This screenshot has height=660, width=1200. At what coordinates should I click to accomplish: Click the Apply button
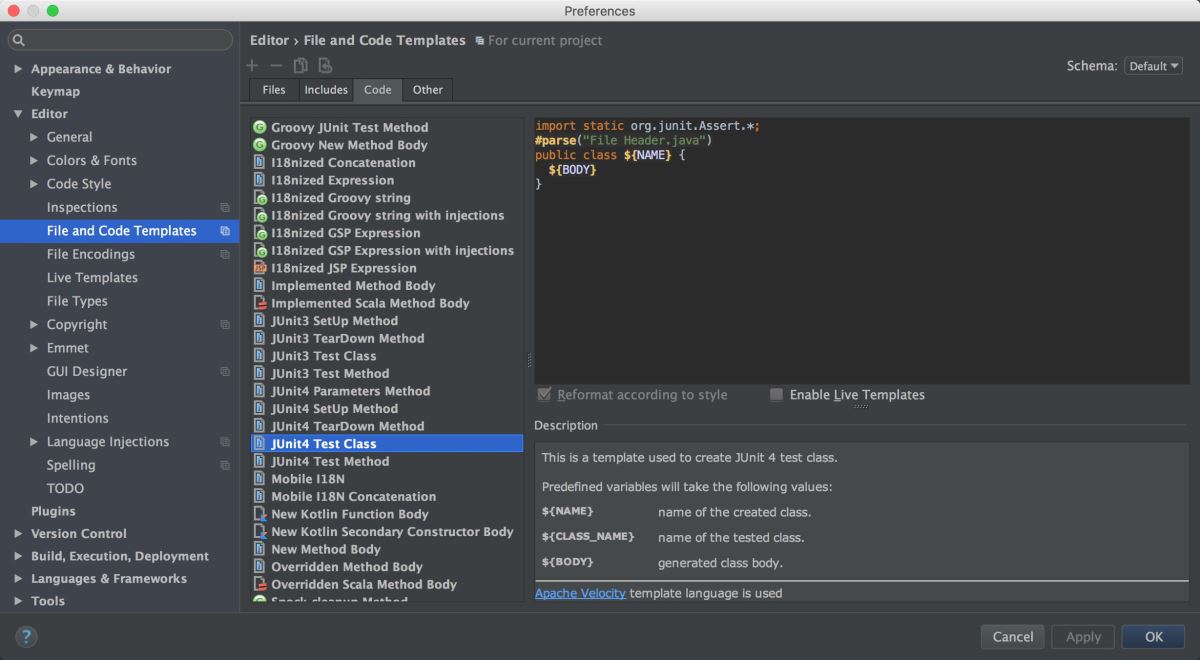point(1083,637)
